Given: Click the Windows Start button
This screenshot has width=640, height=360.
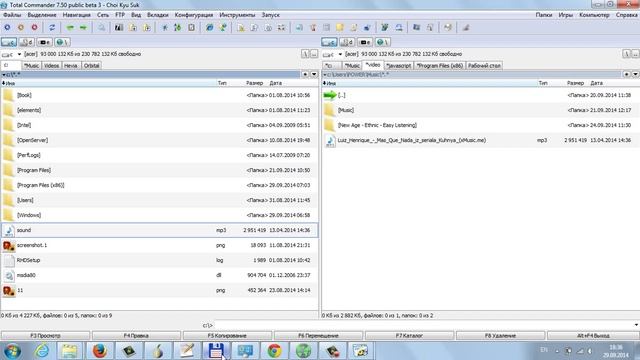Looking at the screenshot, I should [12, 351].
